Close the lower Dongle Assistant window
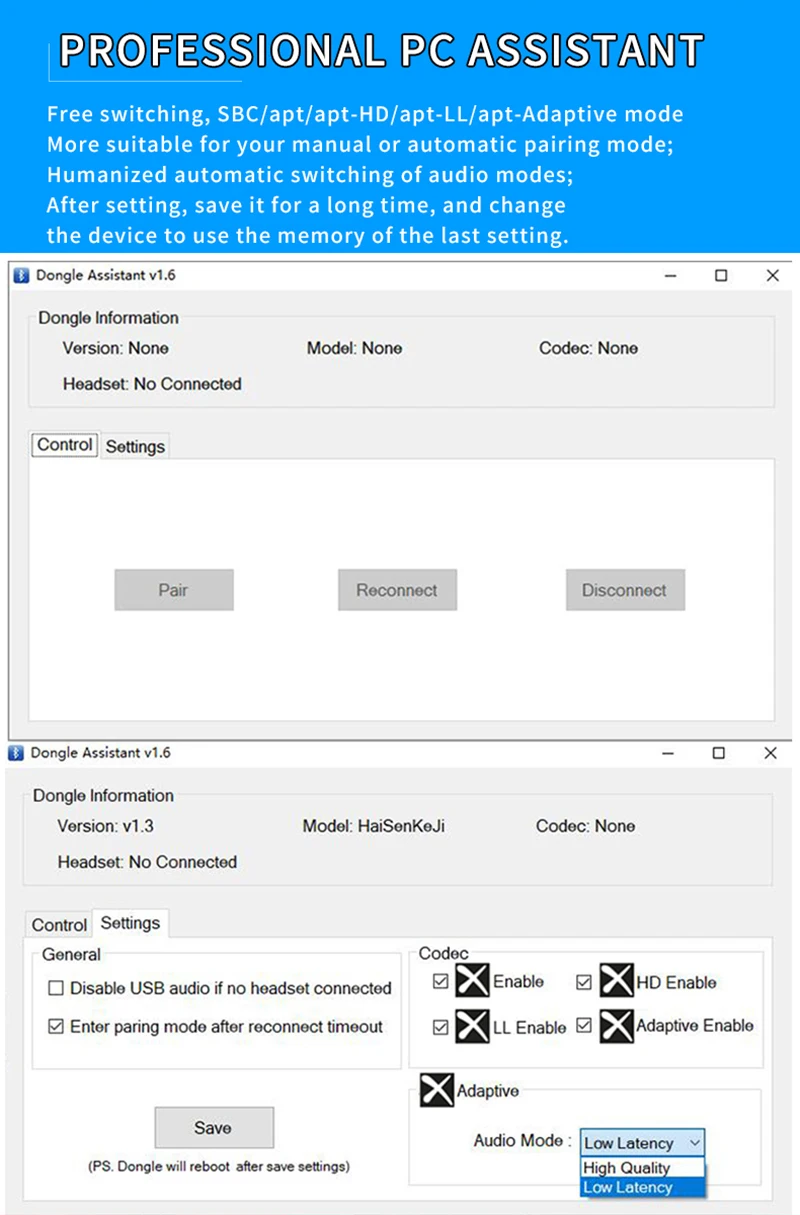 pyautogui.click(x=770, y=753)
